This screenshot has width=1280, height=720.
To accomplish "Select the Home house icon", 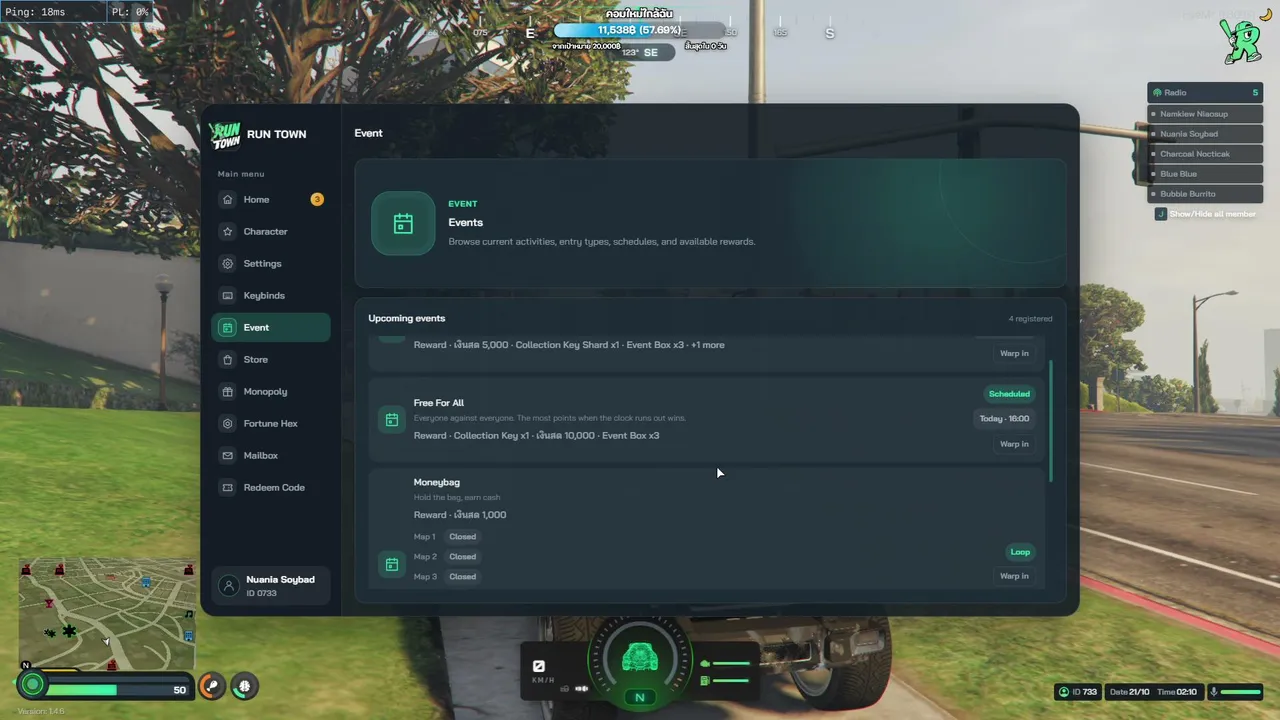I will [x=228, y=200].
